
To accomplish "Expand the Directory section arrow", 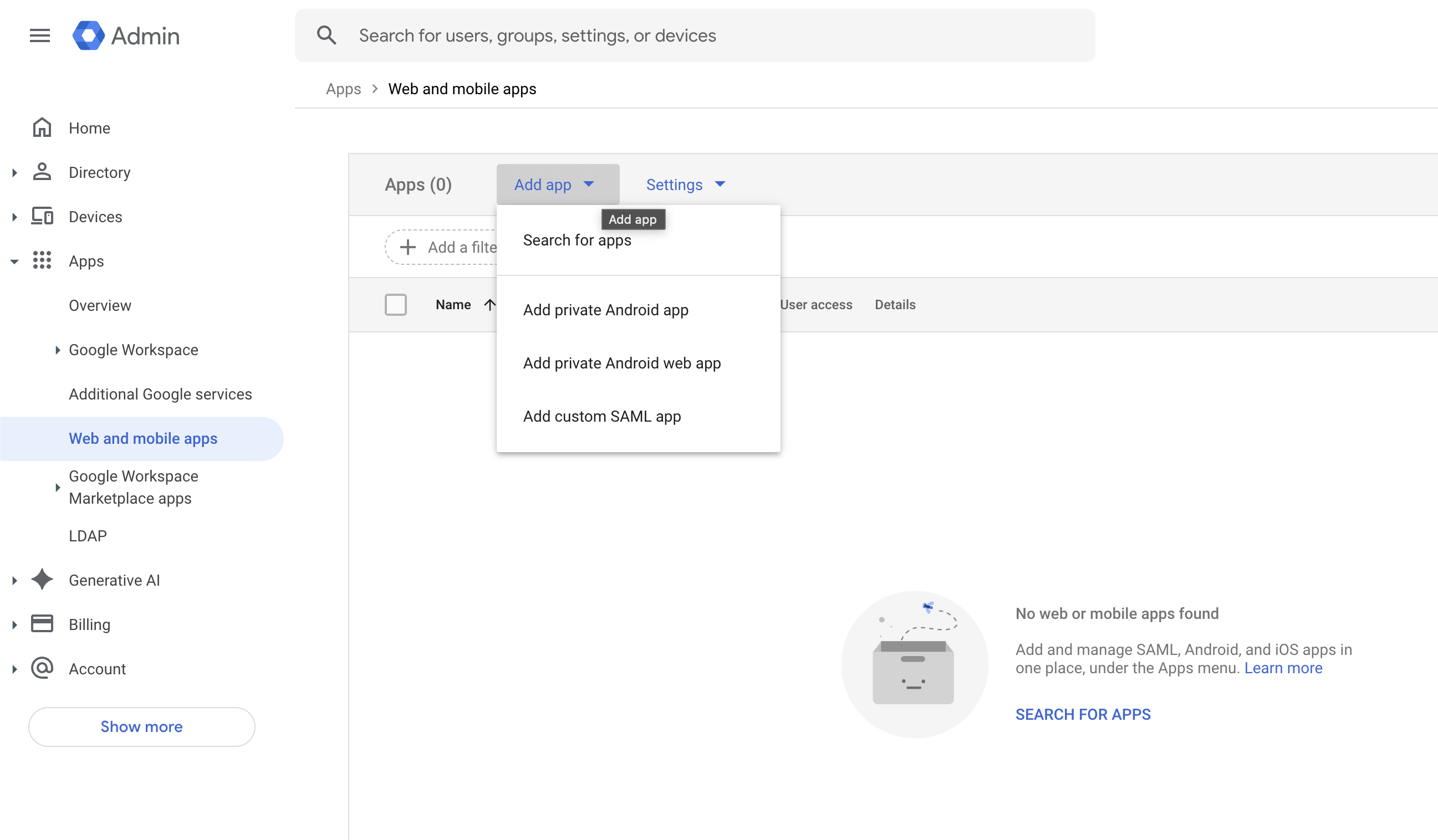I will point(15,172).
